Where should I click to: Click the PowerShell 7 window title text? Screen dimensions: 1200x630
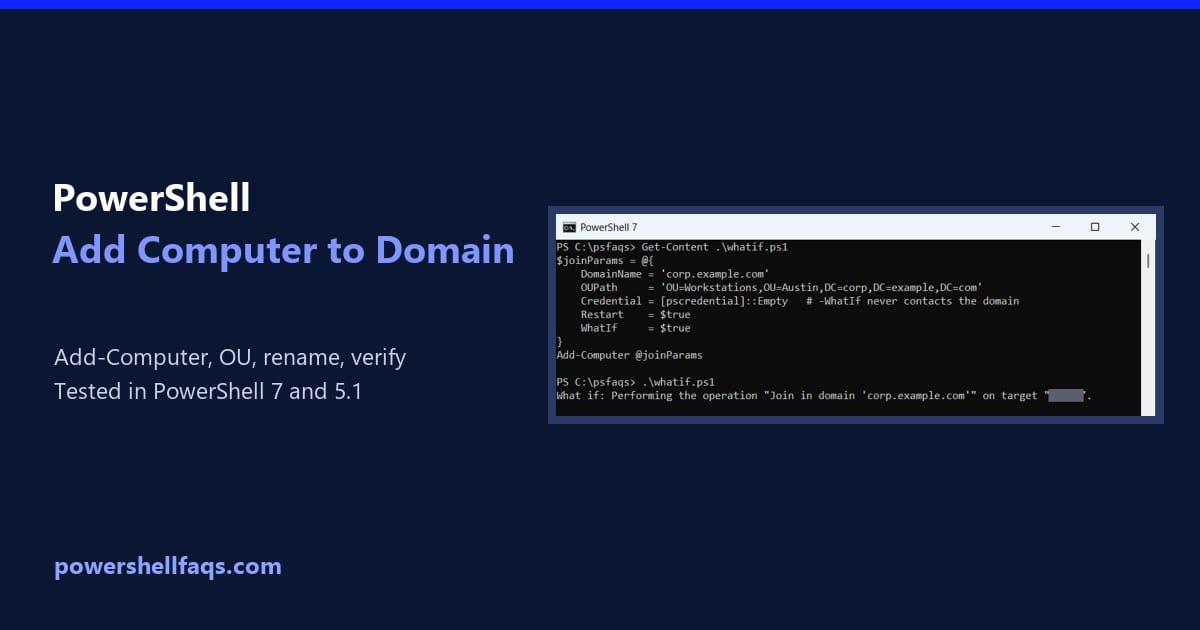point(609,227)
